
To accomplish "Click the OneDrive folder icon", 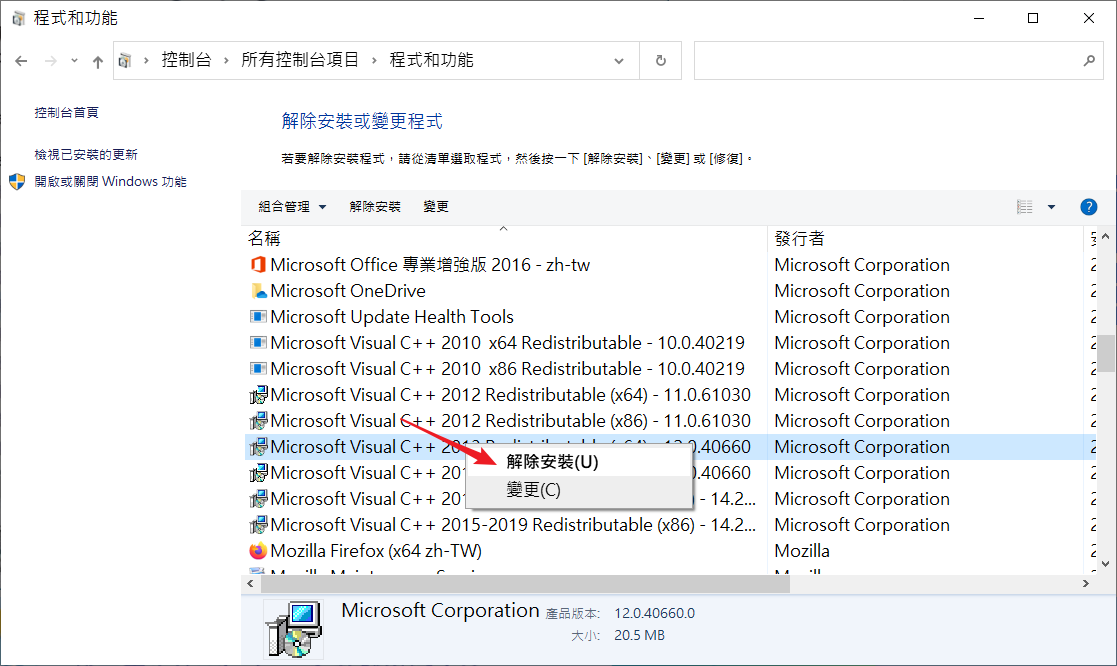I will (258, 291).
